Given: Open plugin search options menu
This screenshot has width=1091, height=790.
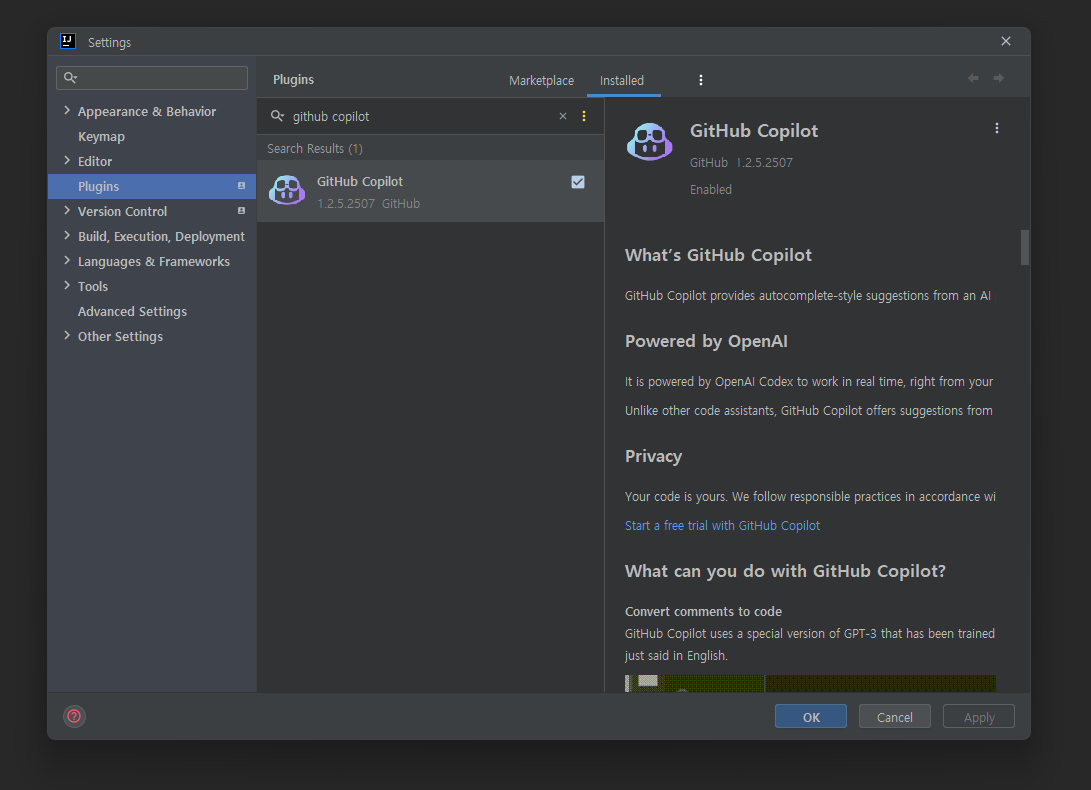Looking at the screenshot, I should 584,116.
